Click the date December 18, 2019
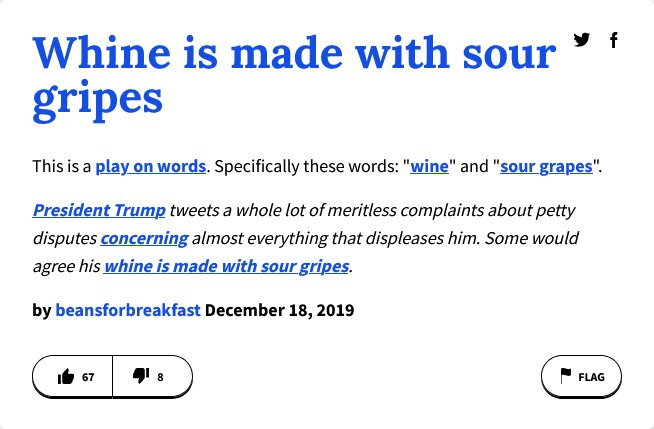654x429 pixels. pyautogui.click(x=279, y=310)
